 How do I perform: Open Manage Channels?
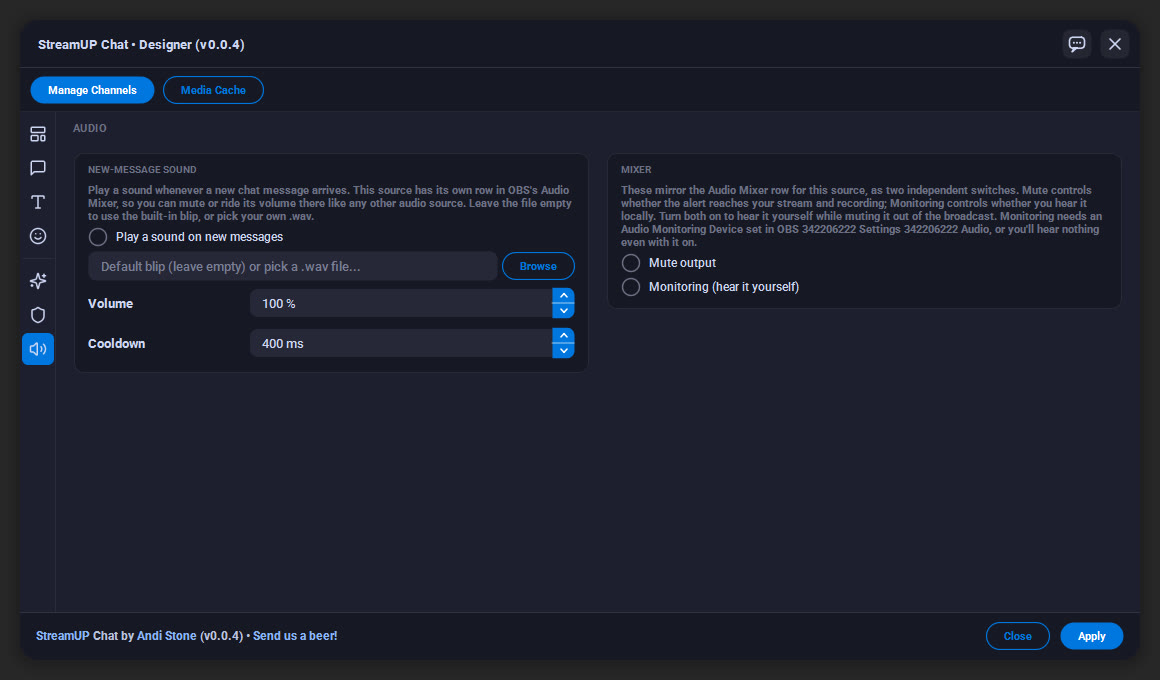(x=92, y=90)
